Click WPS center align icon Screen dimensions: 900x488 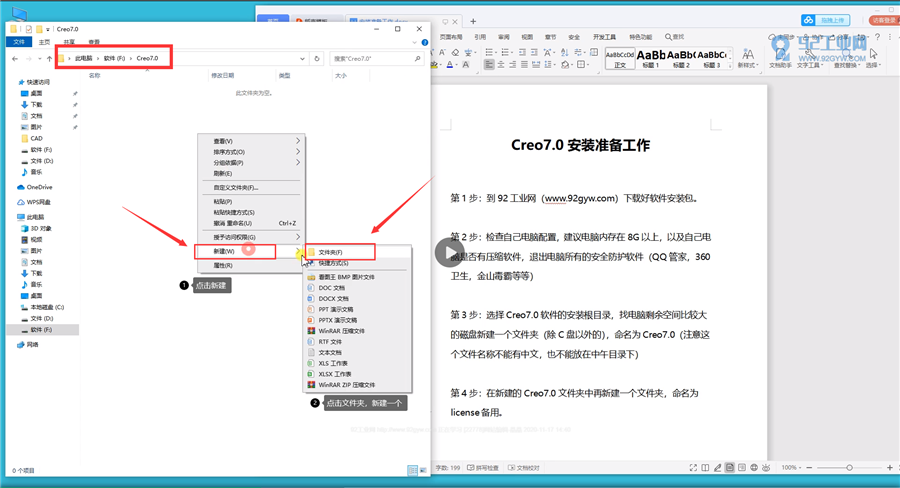click(x=501, y=65)
